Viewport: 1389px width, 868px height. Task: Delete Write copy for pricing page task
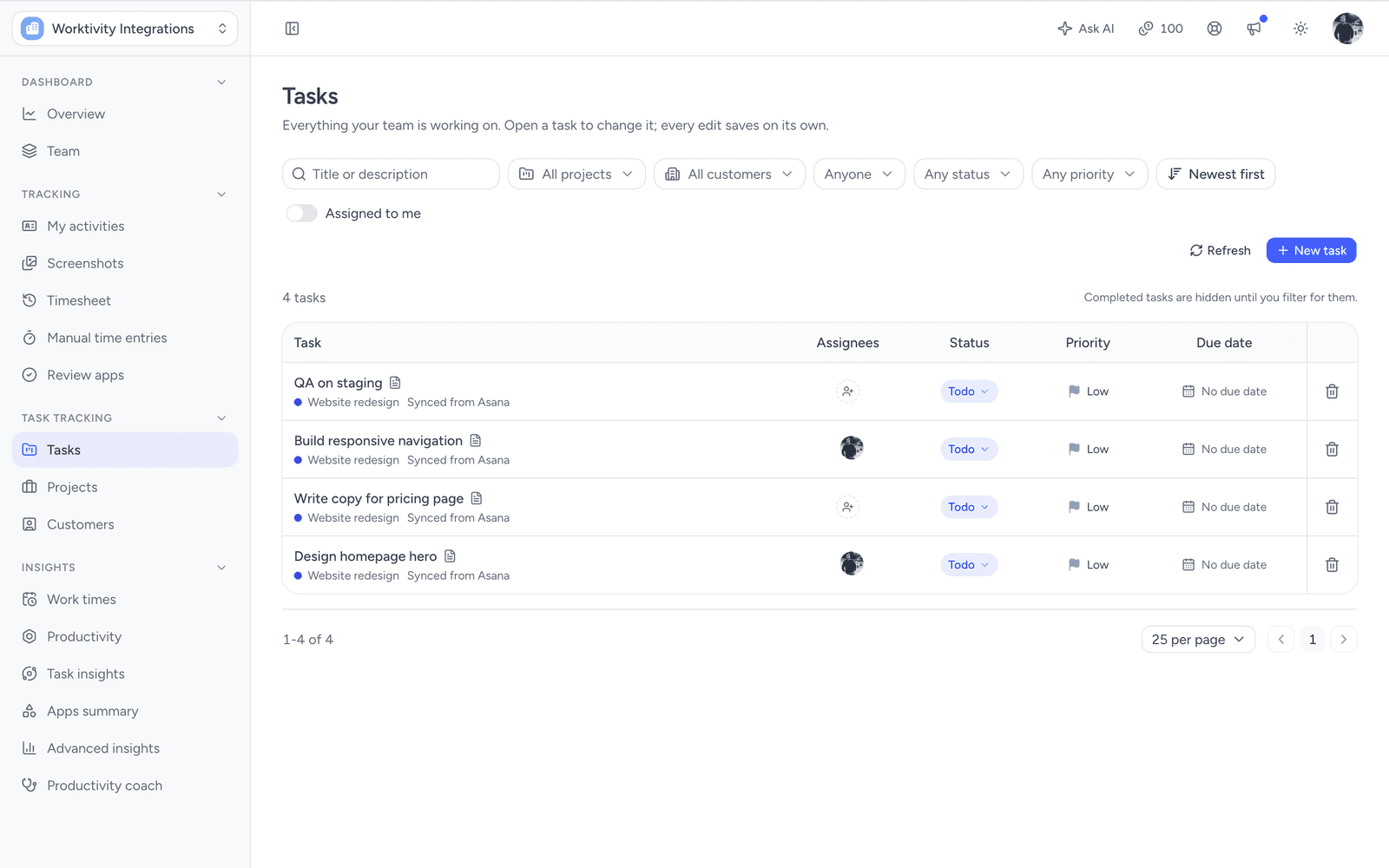[x=1332, y=507]
